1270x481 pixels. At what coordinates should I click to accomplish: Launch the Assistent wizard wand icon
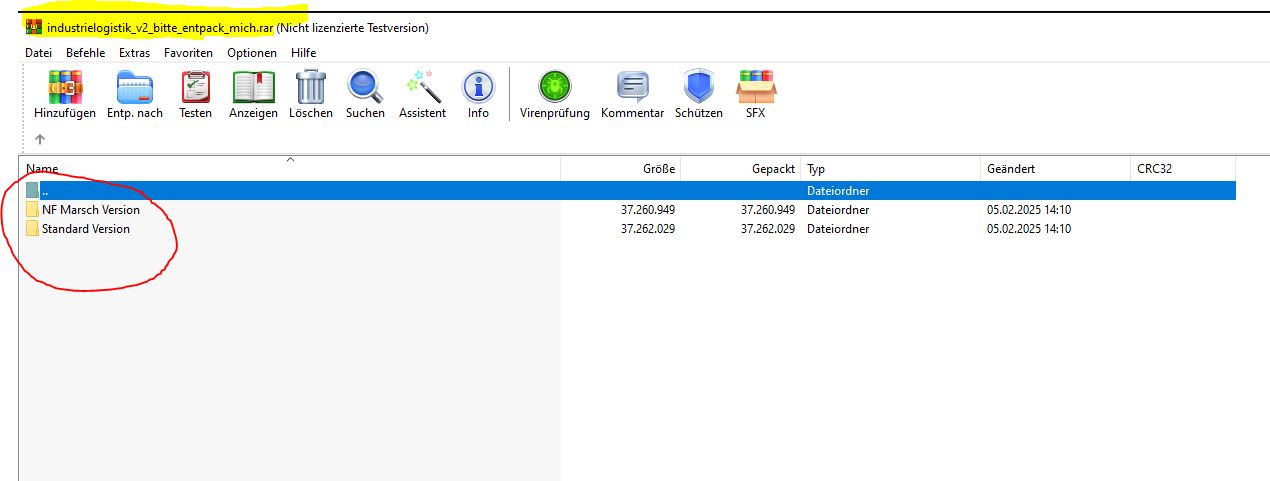pyautogui.click(x=423, y=87)
